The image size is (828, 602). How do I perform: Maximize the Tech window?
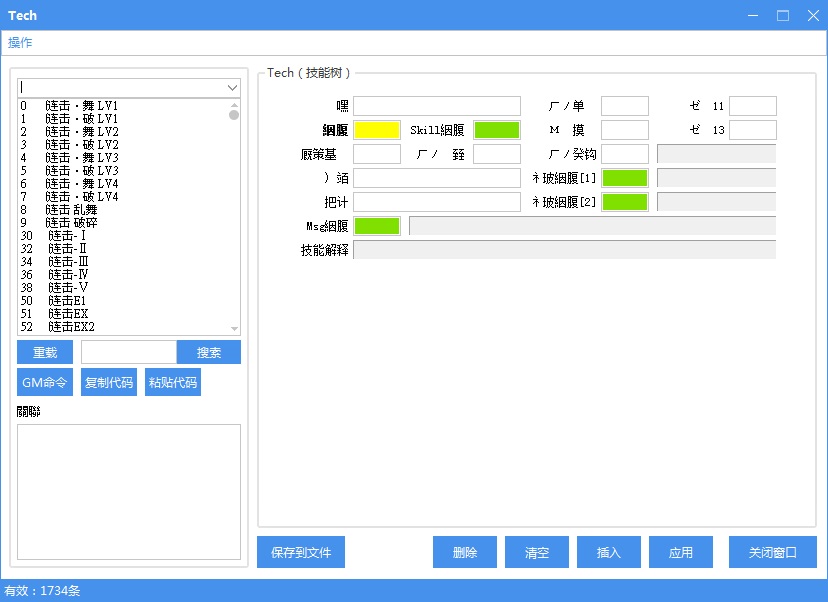[783, 15]
